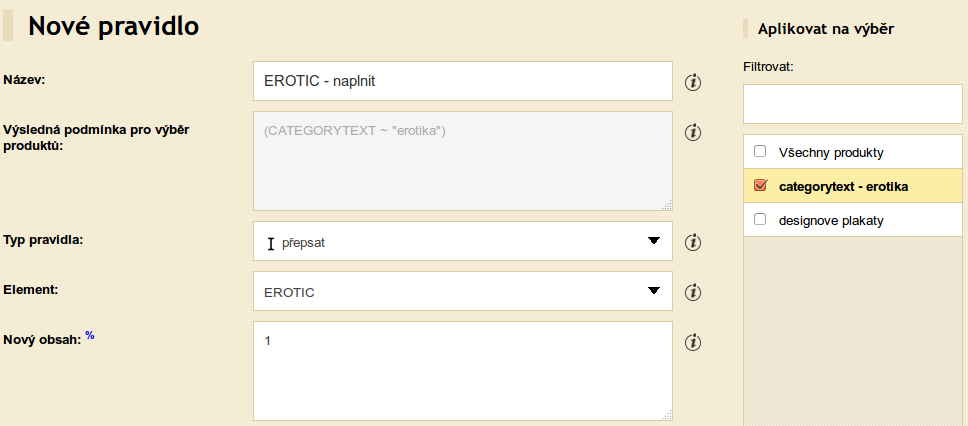This screenshot has height=426, width=968.
Task: Click the Typ pravidla dropdown arrow
Action: (654, 241)
